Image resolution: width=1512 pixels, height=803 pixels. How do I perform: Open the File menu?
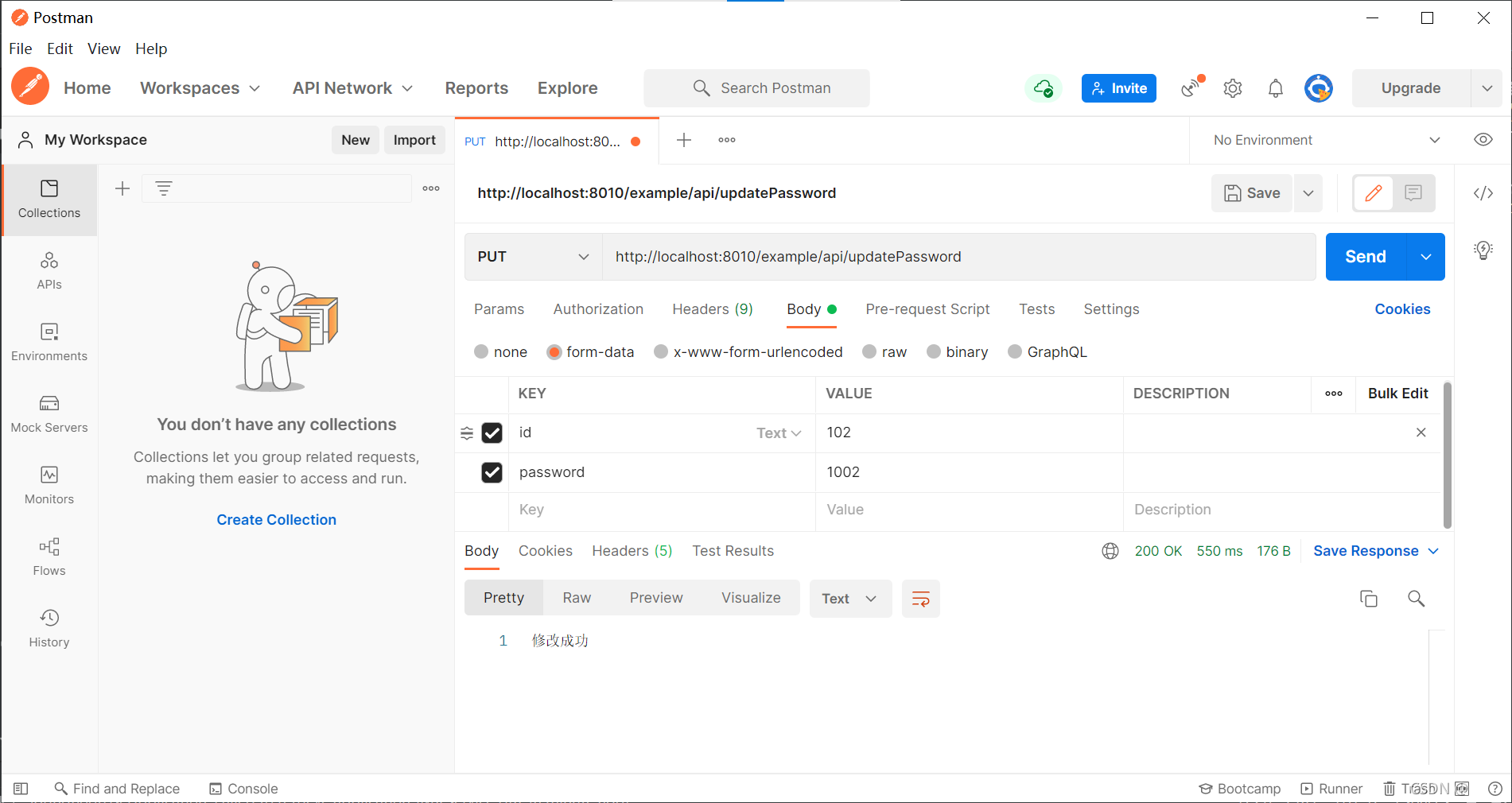[x=21, y=48]
